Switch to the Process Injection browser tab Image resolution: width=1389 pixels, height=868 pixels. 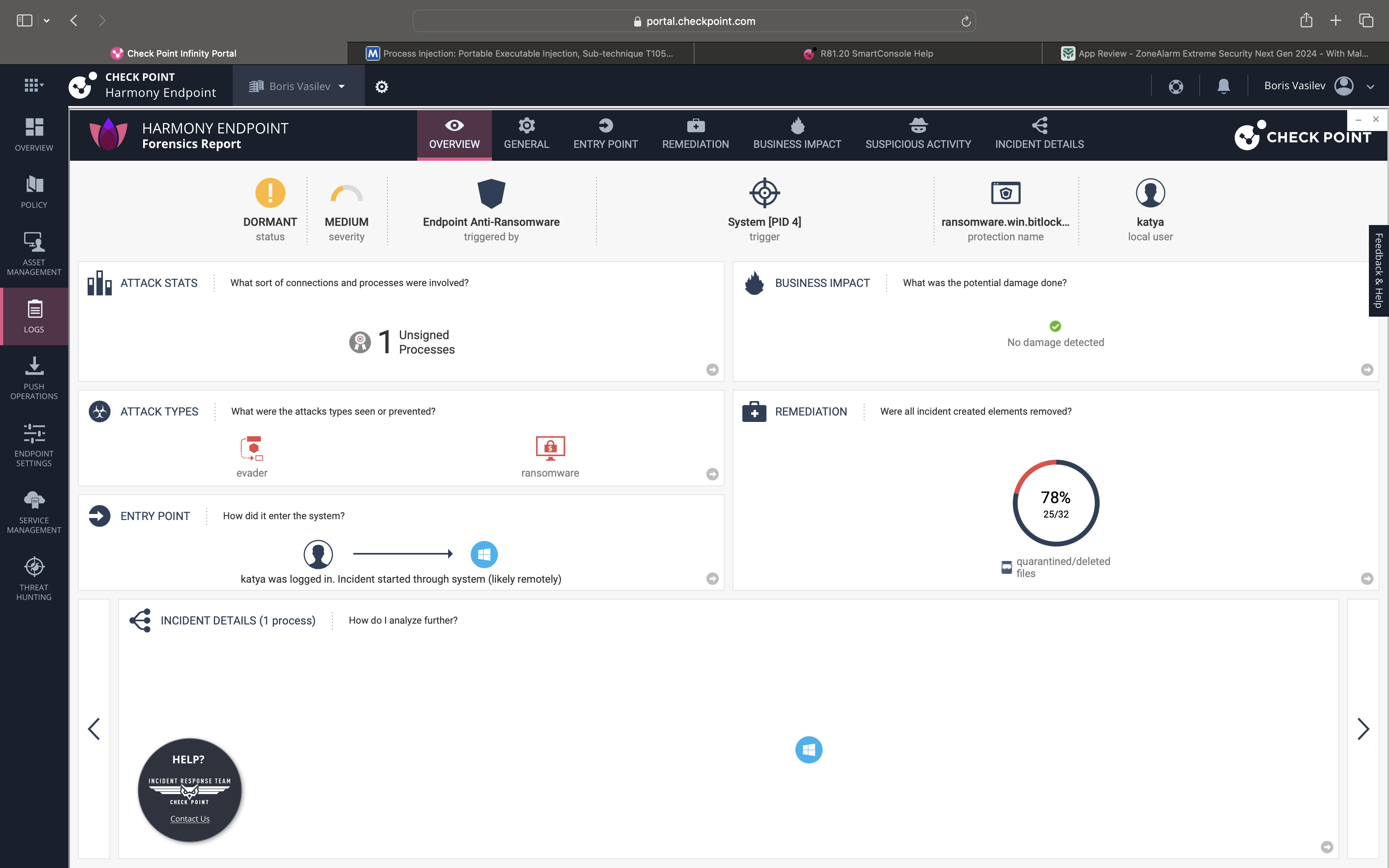point(520,53)
